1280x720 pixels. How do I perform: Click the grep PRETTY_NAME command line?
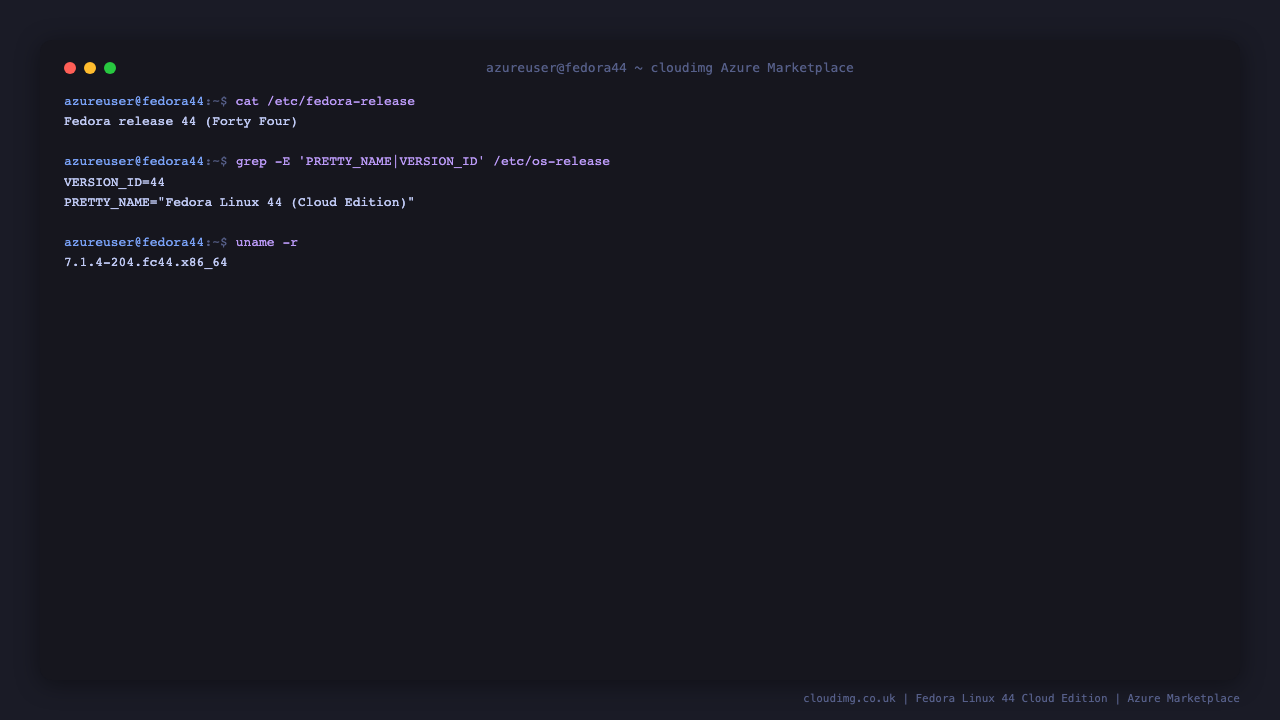coord(337,162)
